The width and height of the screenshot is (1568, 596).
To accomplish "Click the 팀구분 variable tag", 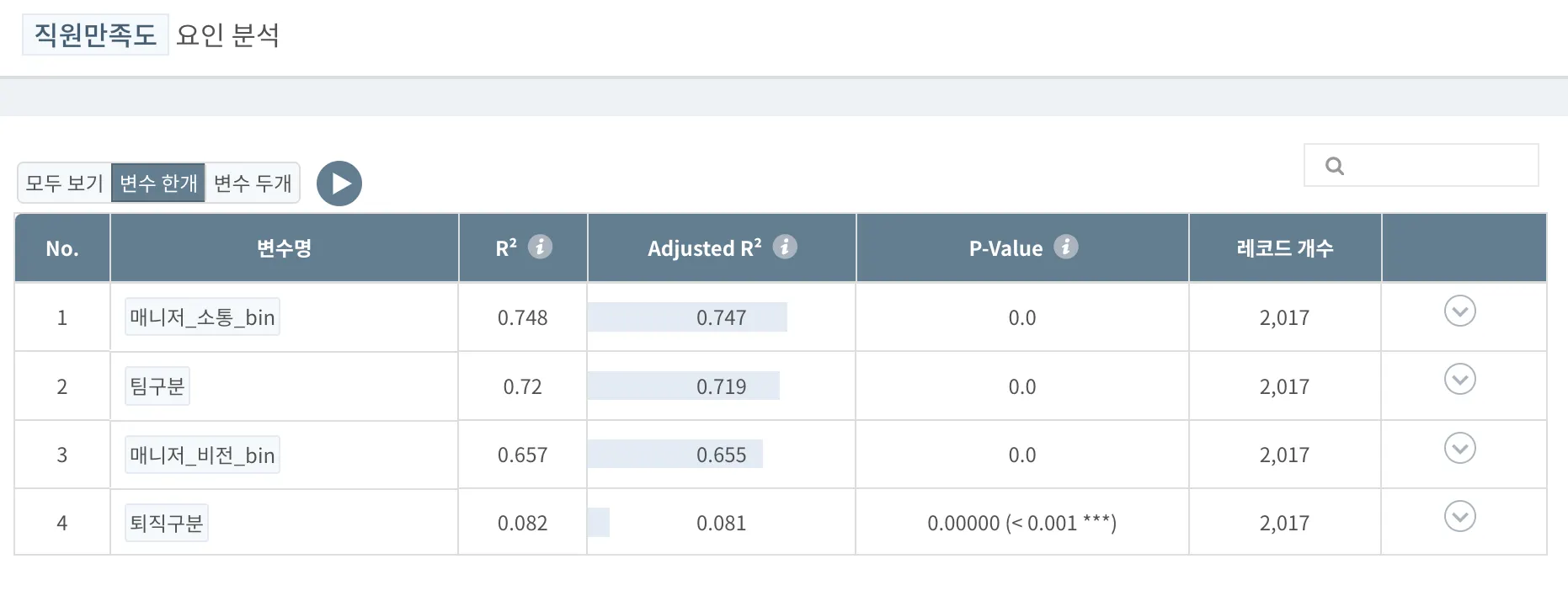I will (x=157, y=386).
